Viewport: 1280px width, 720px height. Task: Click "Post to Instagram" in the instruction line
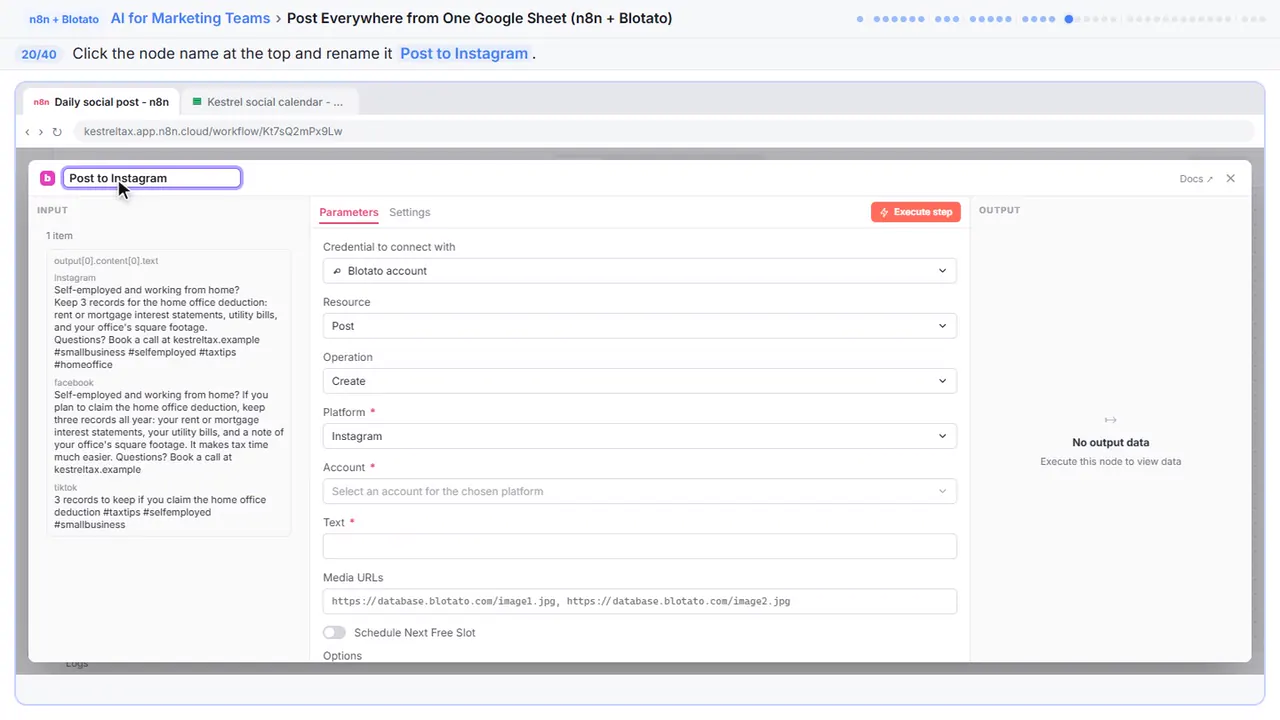[x=464, y=54]
